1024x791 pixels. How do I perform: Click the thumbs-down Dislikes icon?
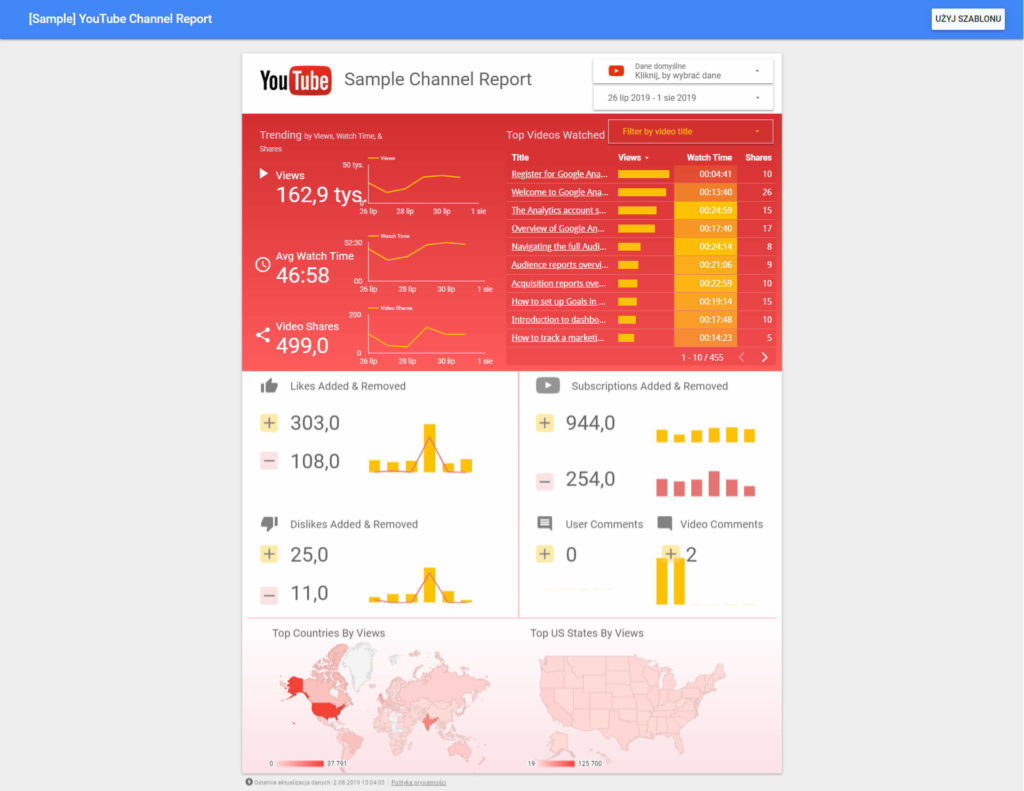click(269, 524)
